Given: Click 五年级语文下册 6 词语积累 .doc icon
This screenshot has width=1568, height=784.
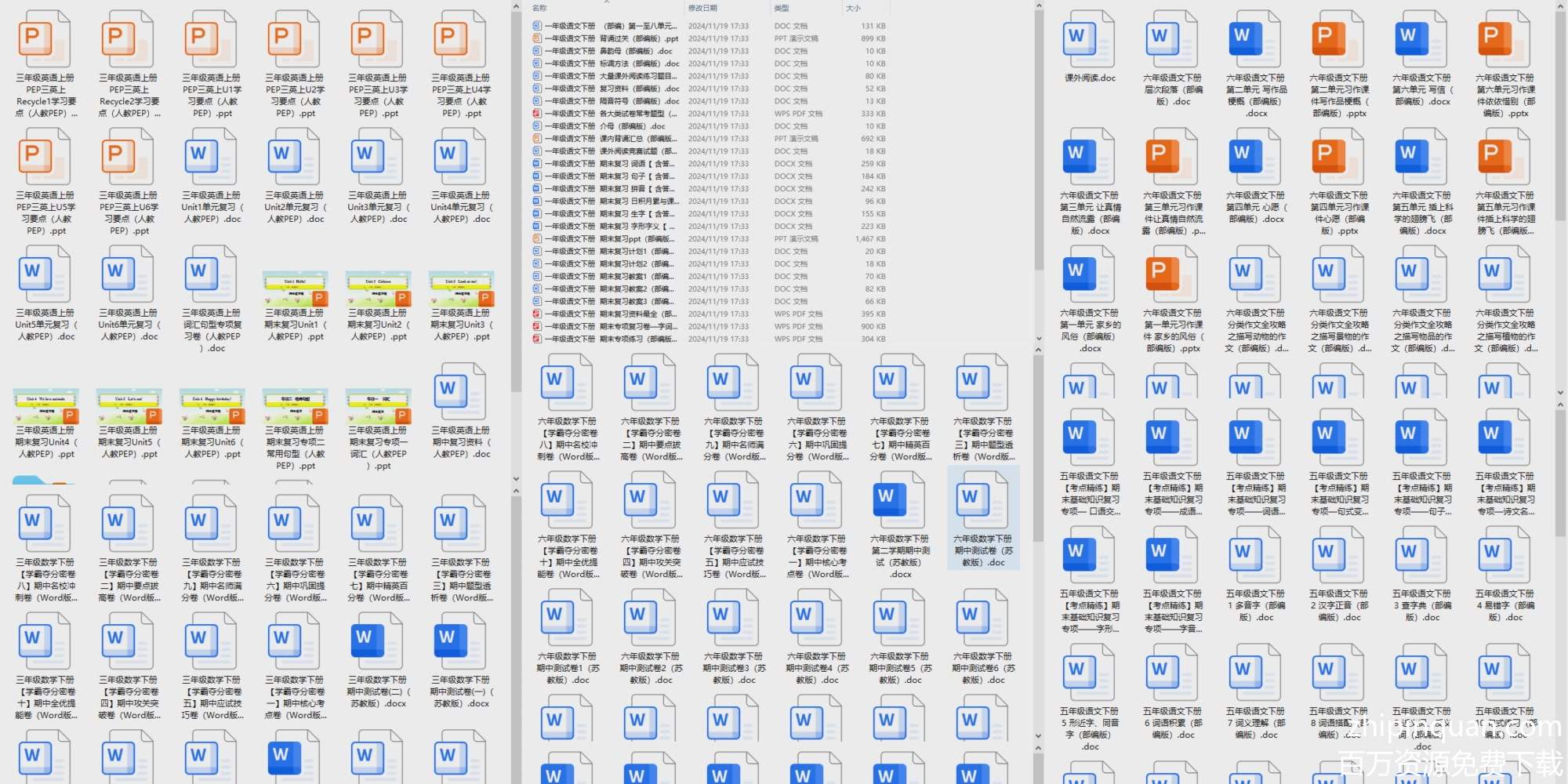Looking at the screenshot, I should 1172,673.
